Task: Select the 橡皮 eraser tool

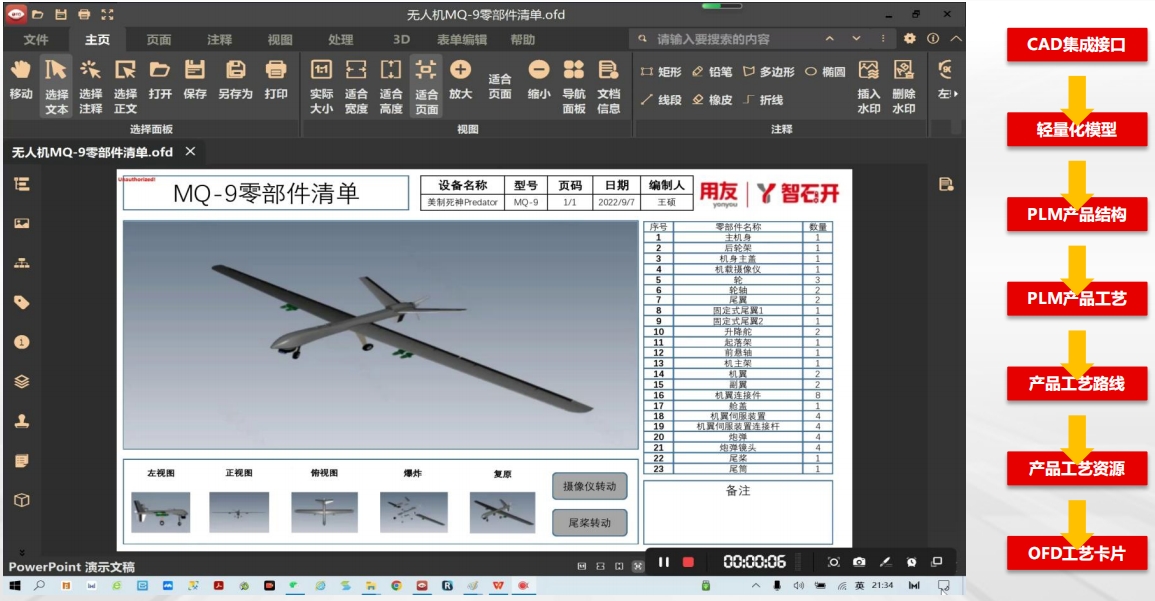Action: [712, 99]
